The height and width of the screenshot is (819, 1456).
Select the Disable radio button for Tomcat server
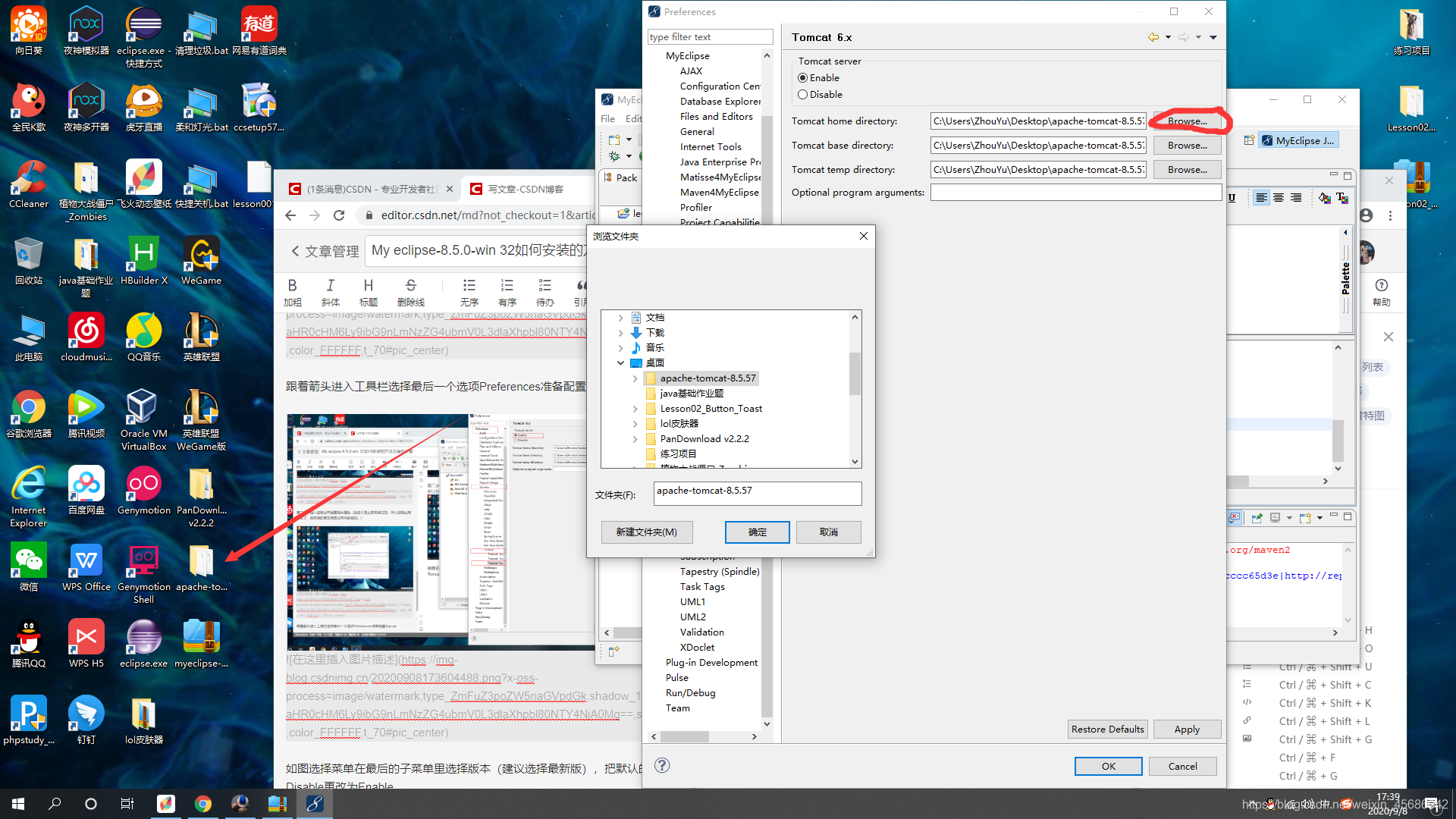pos(802,95)
